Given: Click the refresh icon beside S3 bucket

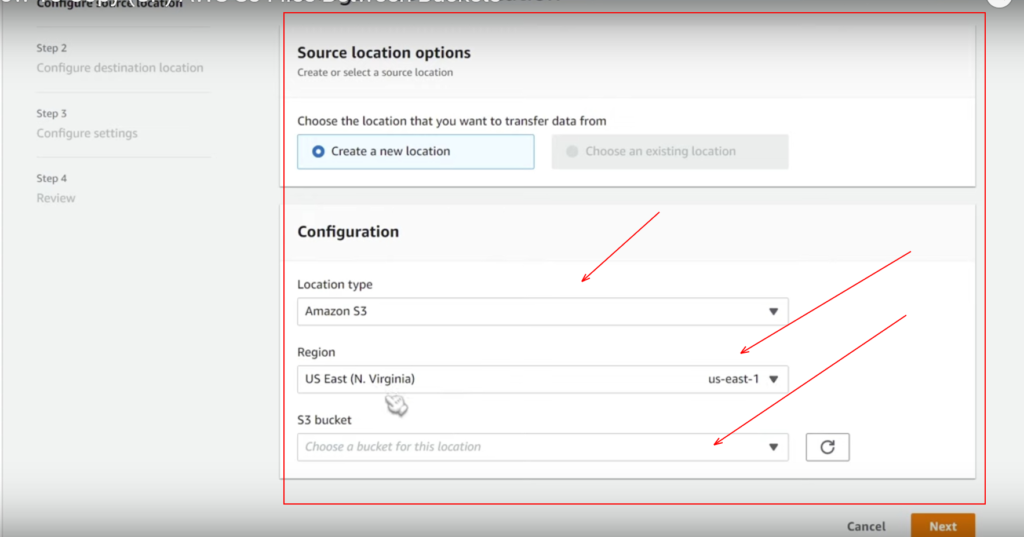Looking at the screenshot, I should point(827,447).
